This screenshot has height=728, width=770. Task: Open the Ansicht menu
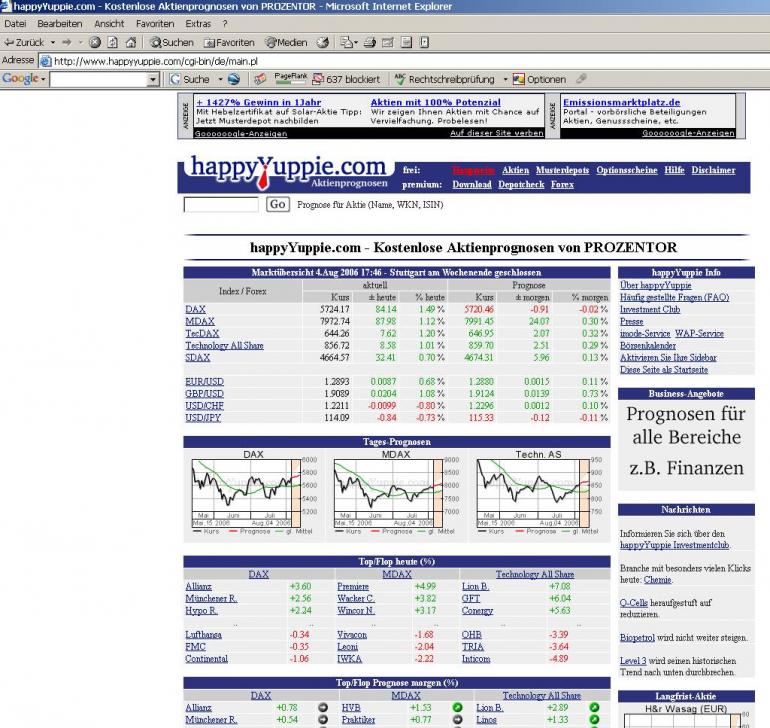pyautogui.click(x=109, y=24)
